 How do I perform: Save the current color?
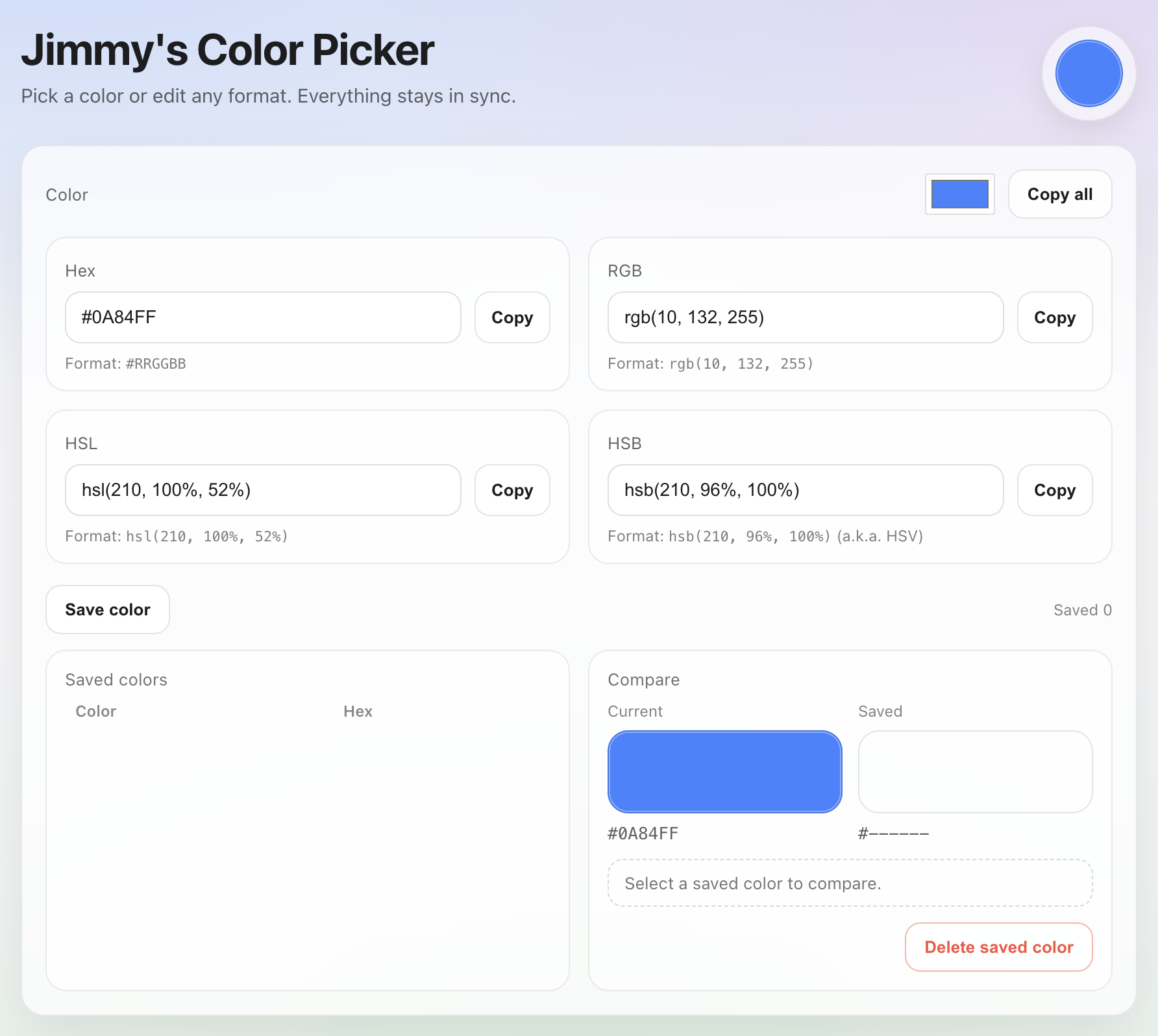tap(108, 610)
